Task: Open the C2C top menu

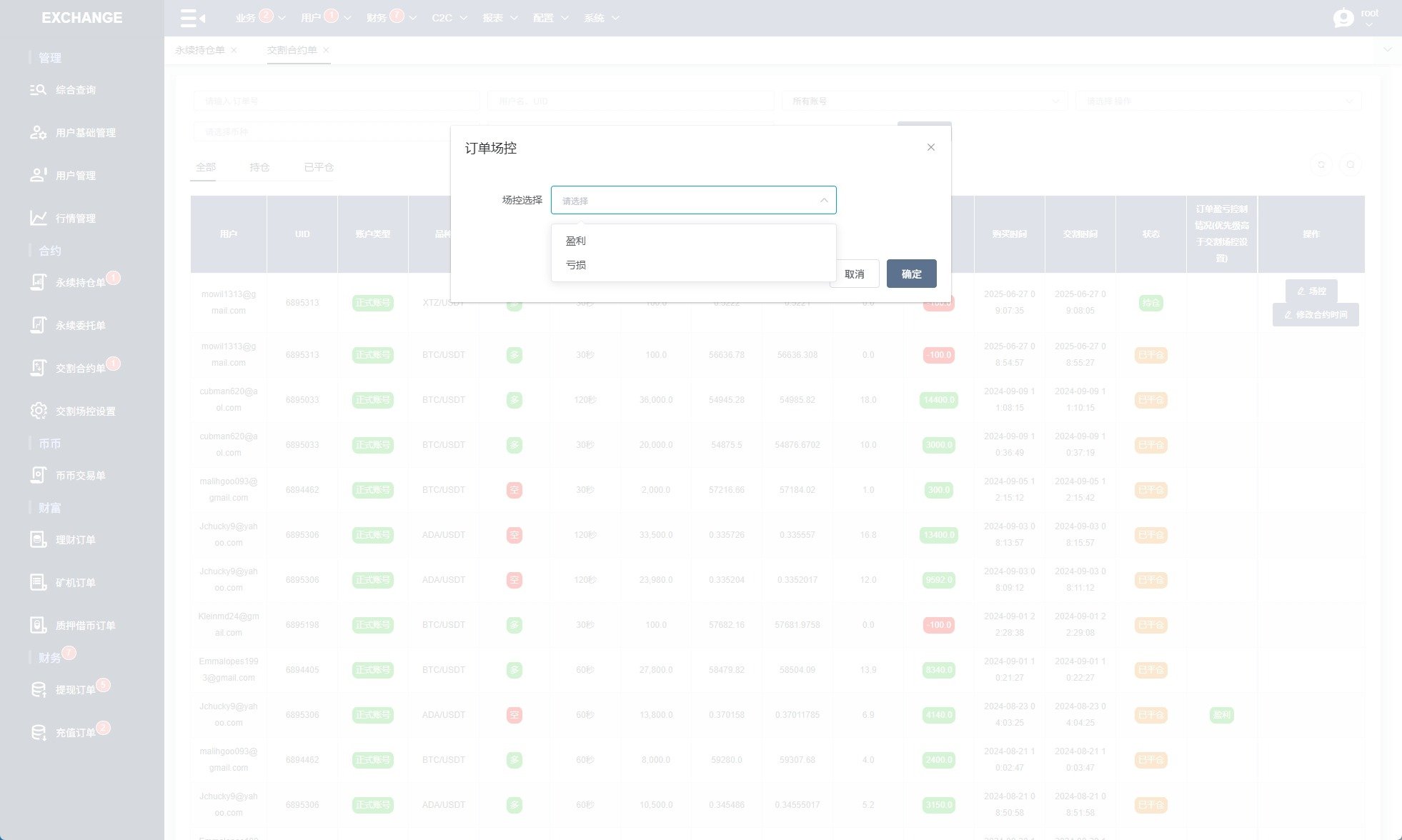Action: tap(442, 18)
